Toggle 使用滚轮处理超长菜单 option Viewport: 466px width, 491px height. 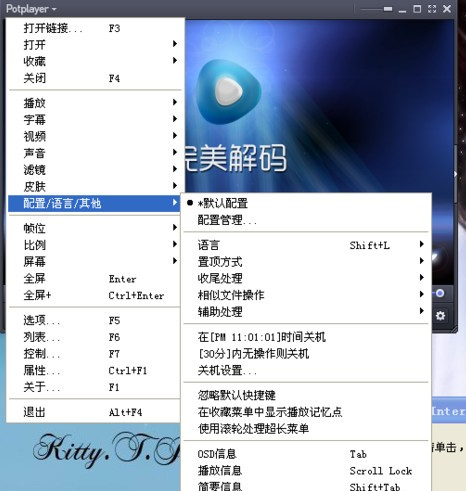pyautogui.click(x=306, y=429)
